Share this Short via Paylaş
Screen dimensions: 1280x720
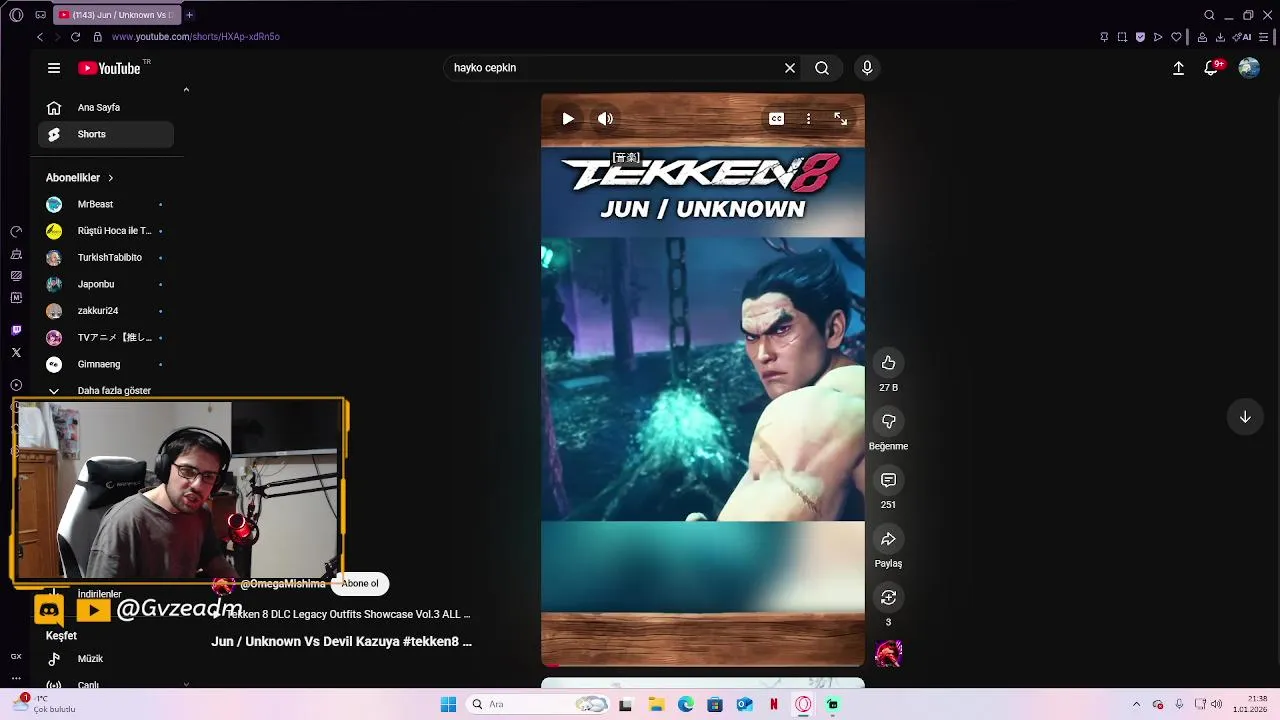[888, 539]
